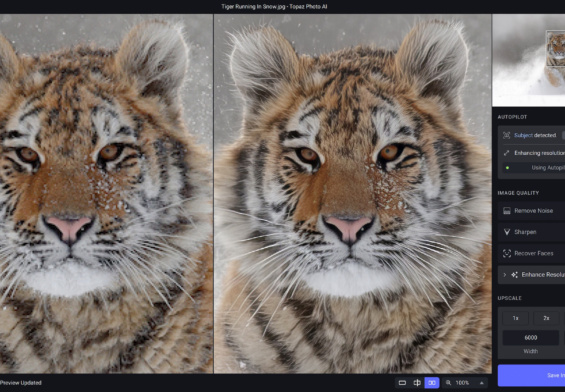The image size is (565, 392).
Task: Click the Enhance Resolution sparkle icon
Action: (515, 275)
